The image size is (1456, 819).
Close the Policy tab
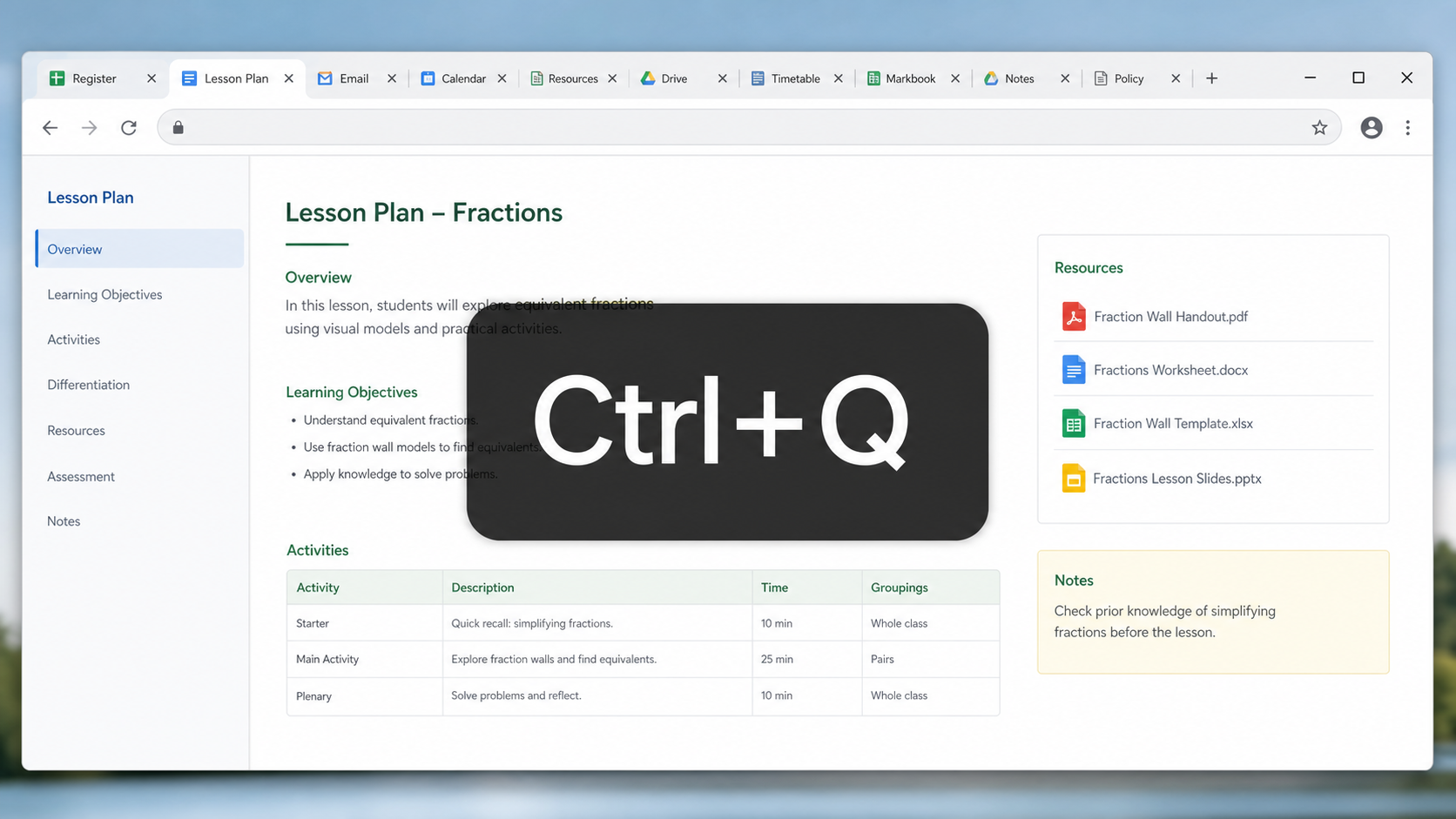[x=1176, y=78]
